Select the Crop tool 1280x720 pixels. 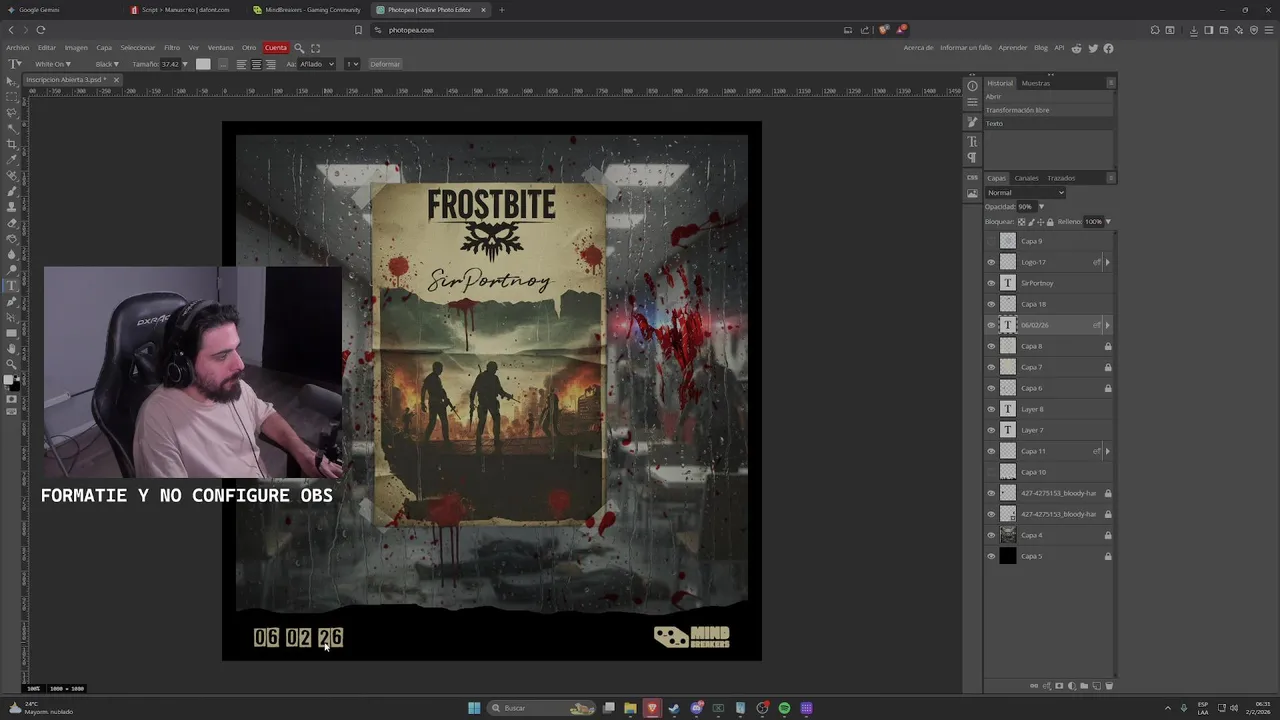11,144
